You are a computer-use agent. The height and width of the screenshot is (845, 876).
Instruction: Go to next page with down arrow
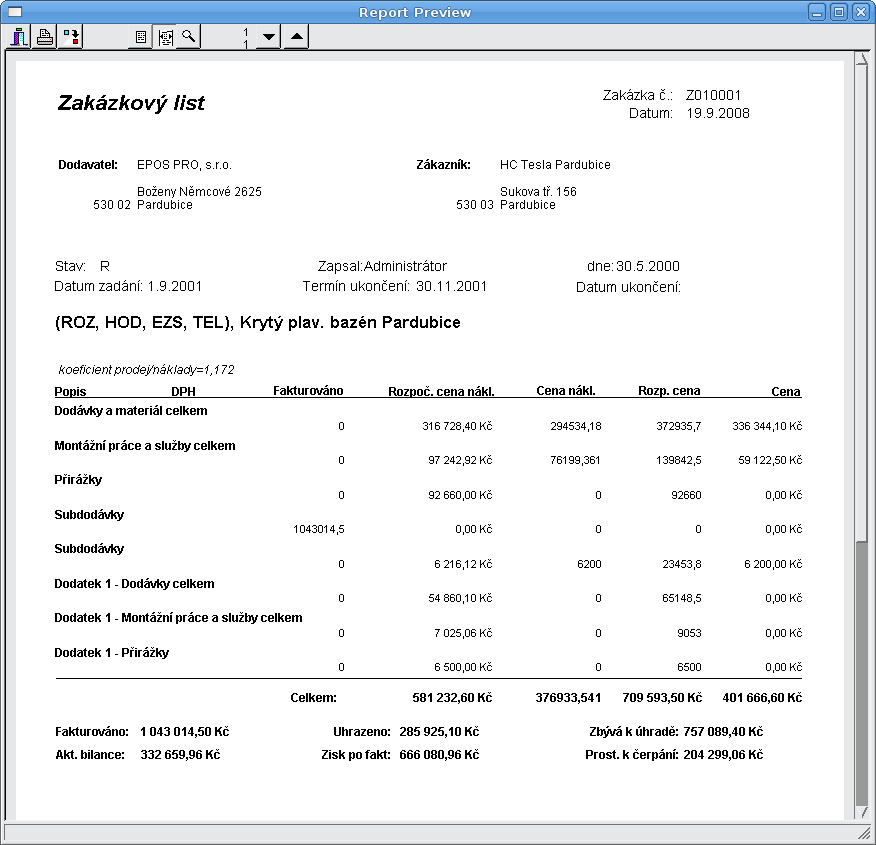coord(268,38)
